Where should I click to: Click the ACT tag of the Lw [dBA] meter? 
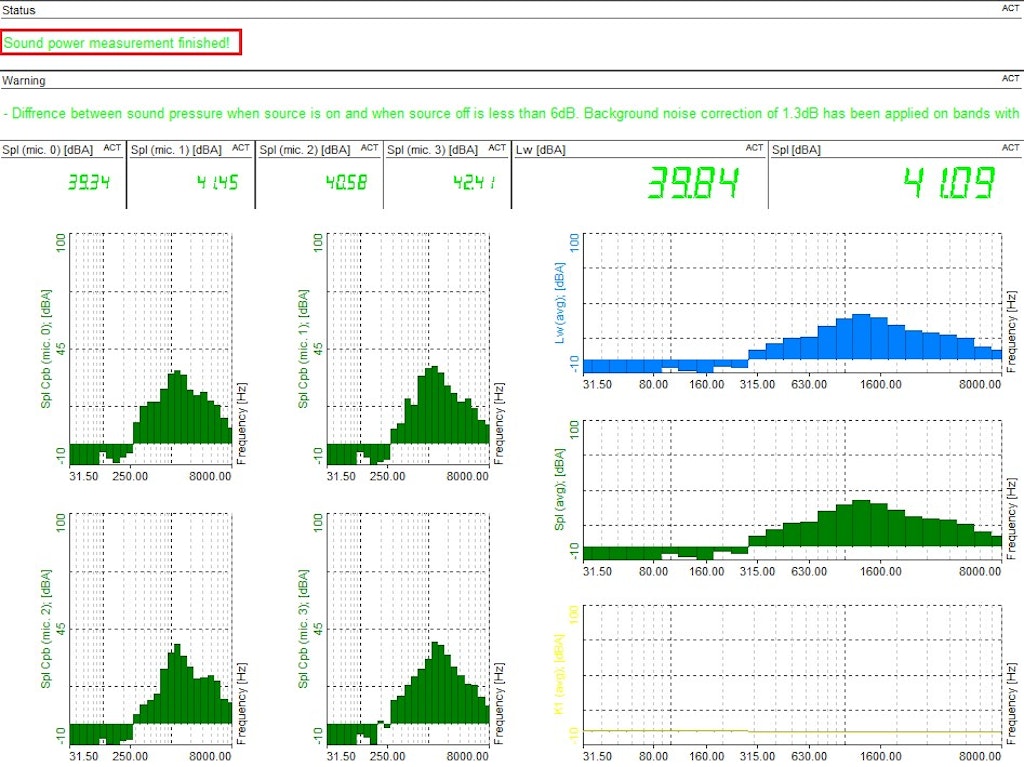(754, 148)
